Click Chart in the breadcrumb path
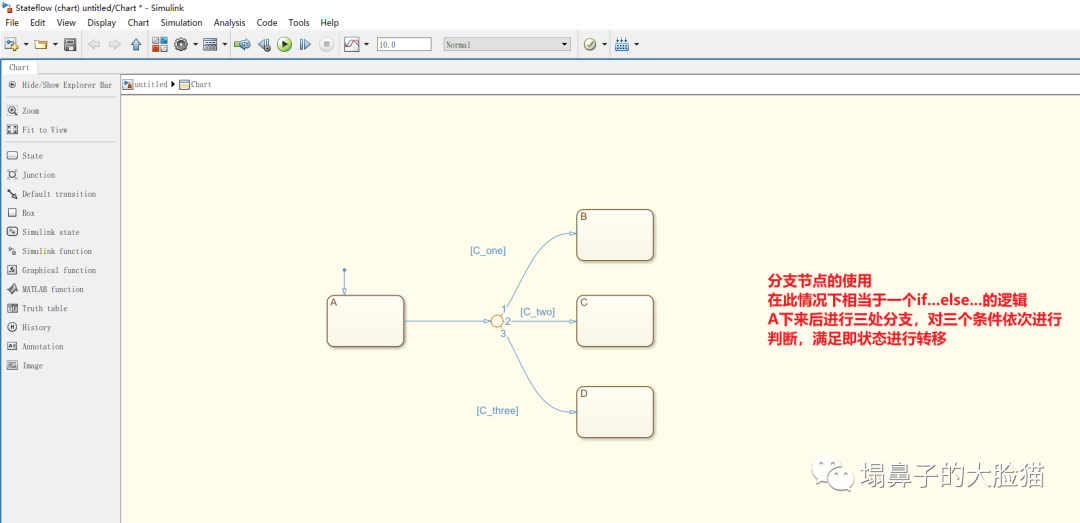The width and height of the screenshot is (1080, 523). coord(201,84)
